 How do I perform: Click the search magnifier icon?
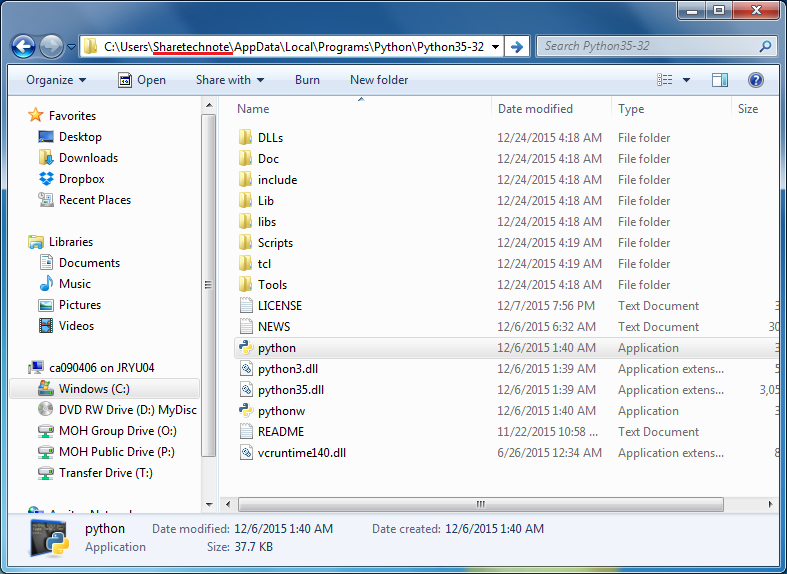pos(765,47)
